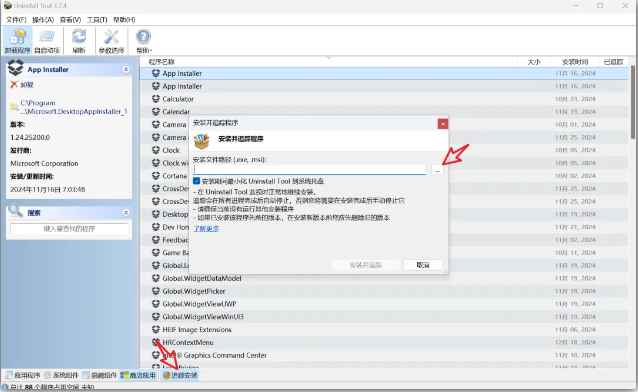The width and height of the screenshot is (638, 392).
Task: Follow the 了解更多 link
Action: pyautogui.click(x=206, y=229)
